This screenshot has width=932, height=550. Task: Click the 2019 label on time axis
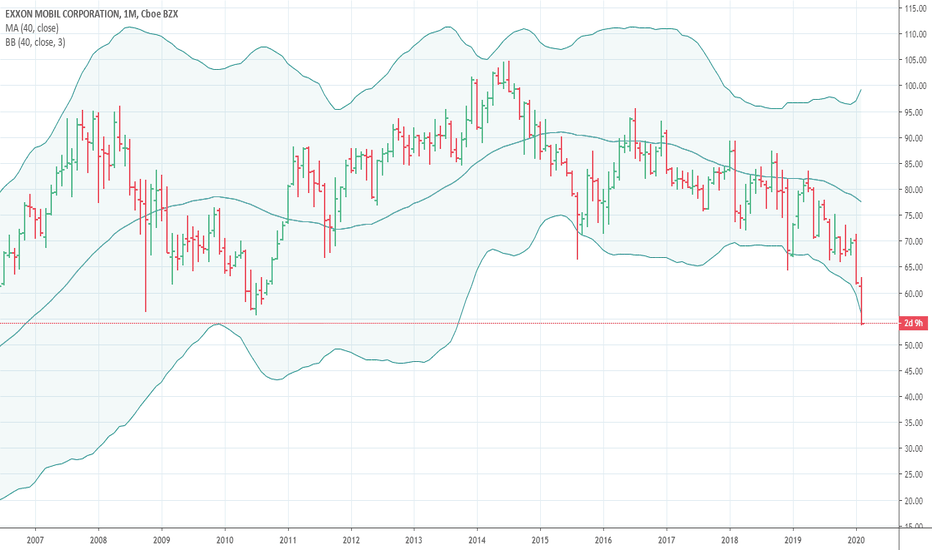coord(792,540)
